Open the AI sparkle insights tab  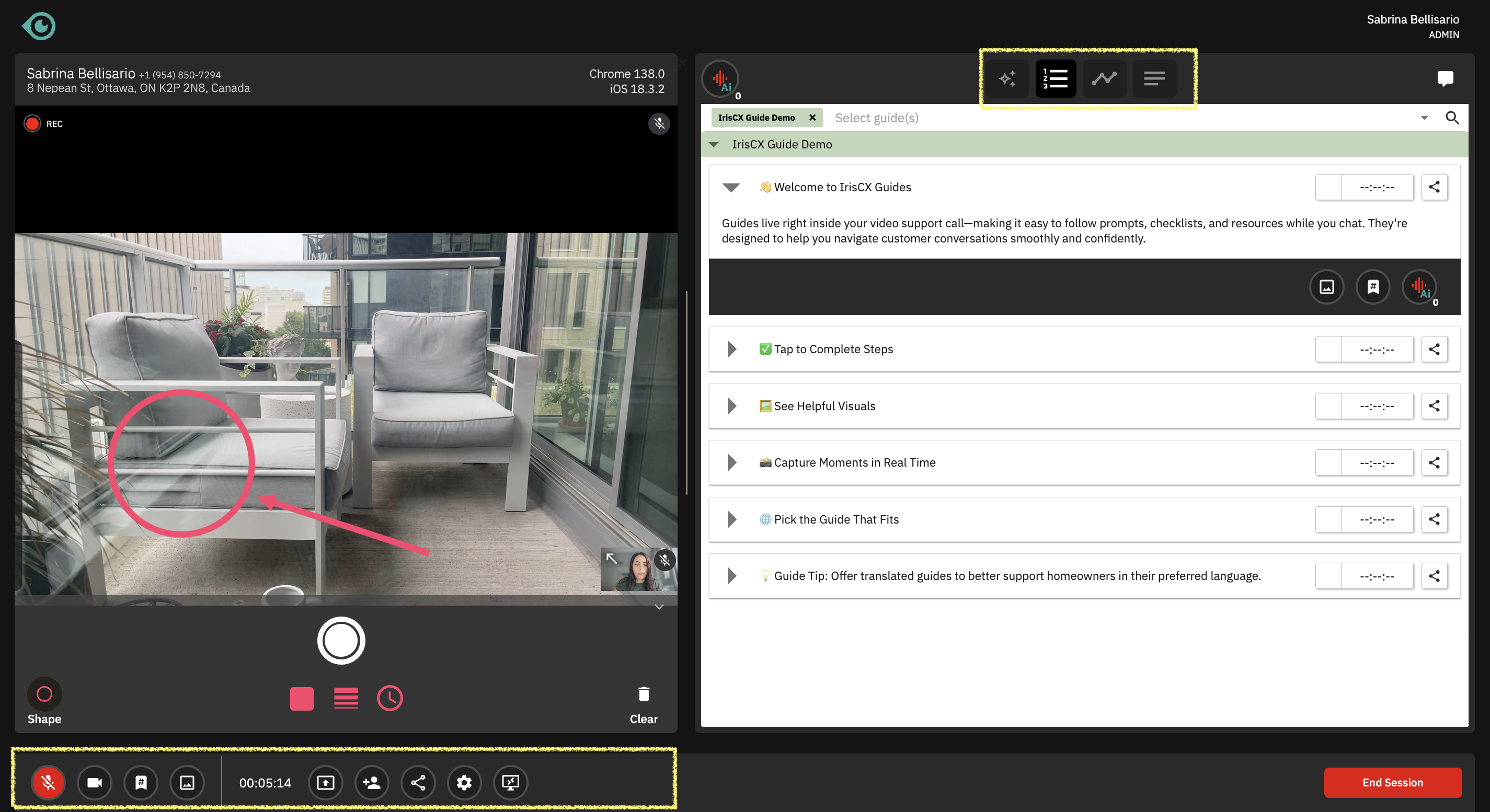1007,78
